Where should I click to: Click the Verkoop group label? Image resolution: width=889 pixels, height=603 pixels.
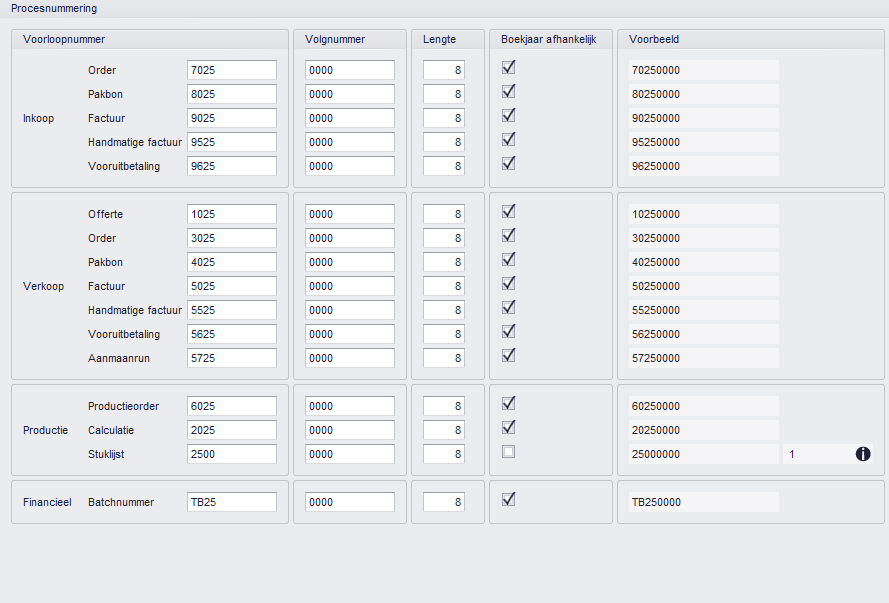coord(44,286)
